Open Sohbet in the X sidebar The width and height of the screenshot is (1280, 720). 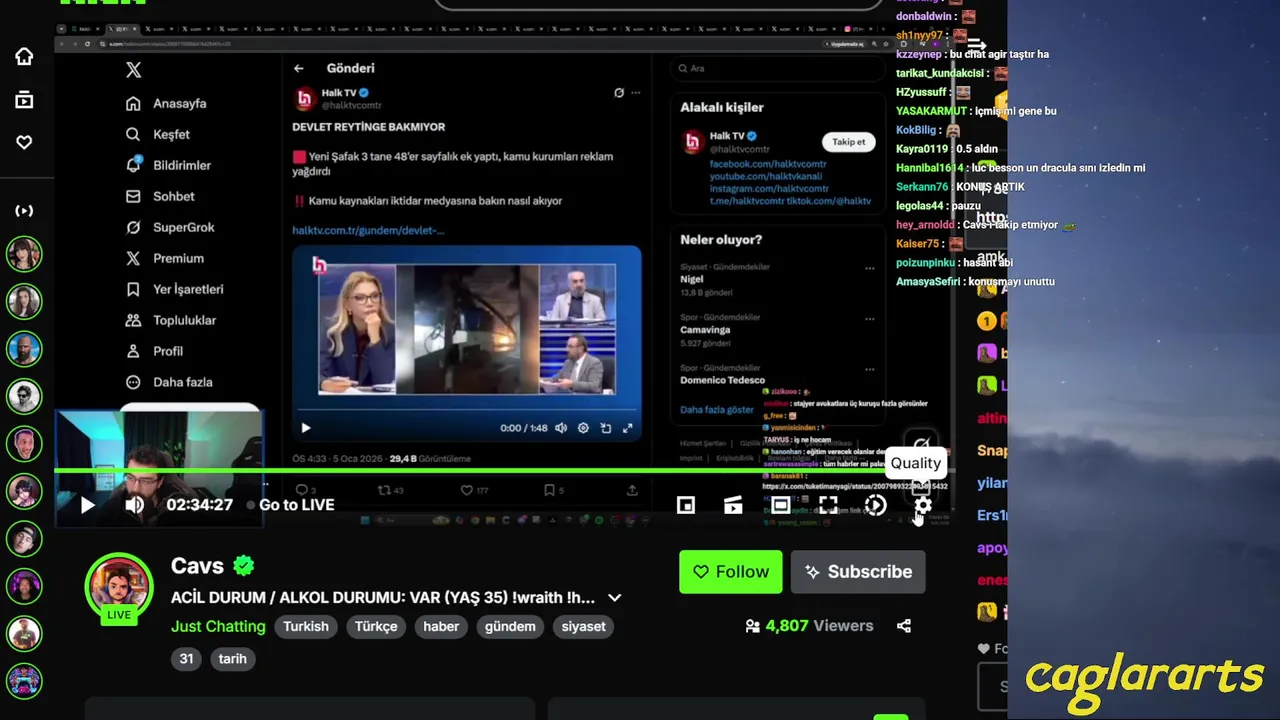pos(160,197)
